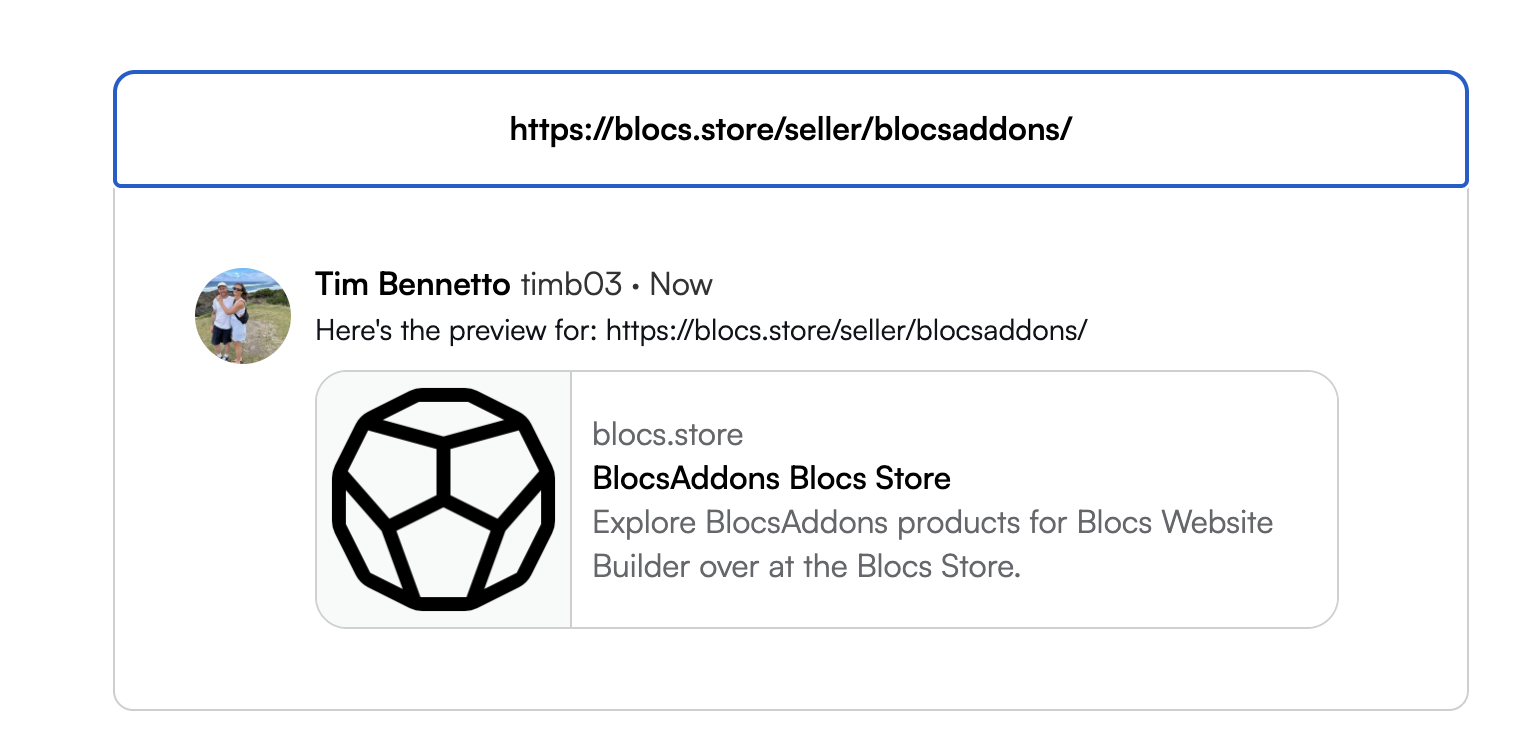Viewport: 1536px width, 750px height.
Task: Open the 'BlocsAddons Blocs Store' card title
Action: coord(771,478)
